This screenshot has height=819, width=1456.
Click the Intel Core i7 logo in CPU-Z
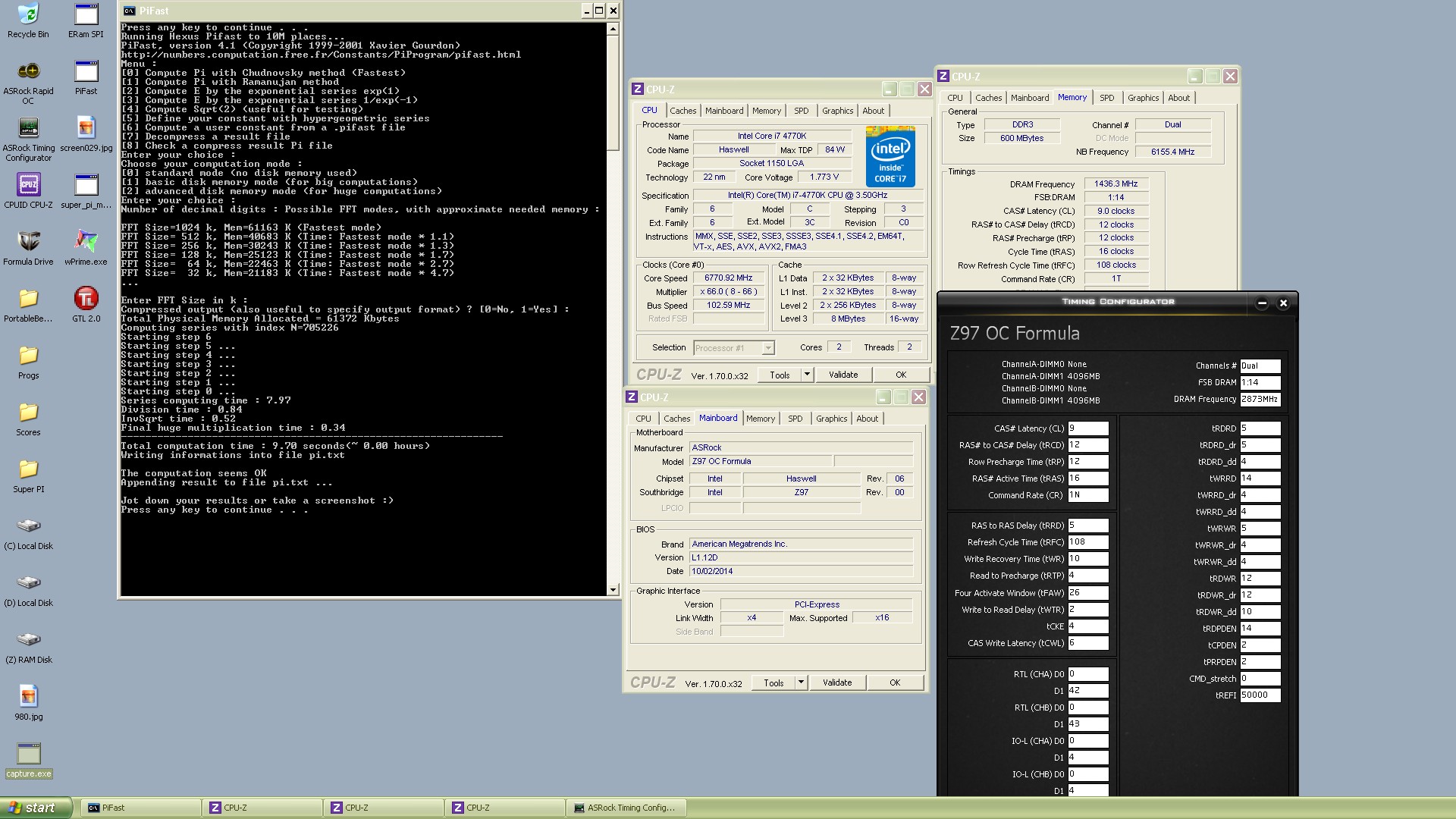pos(890,157)
